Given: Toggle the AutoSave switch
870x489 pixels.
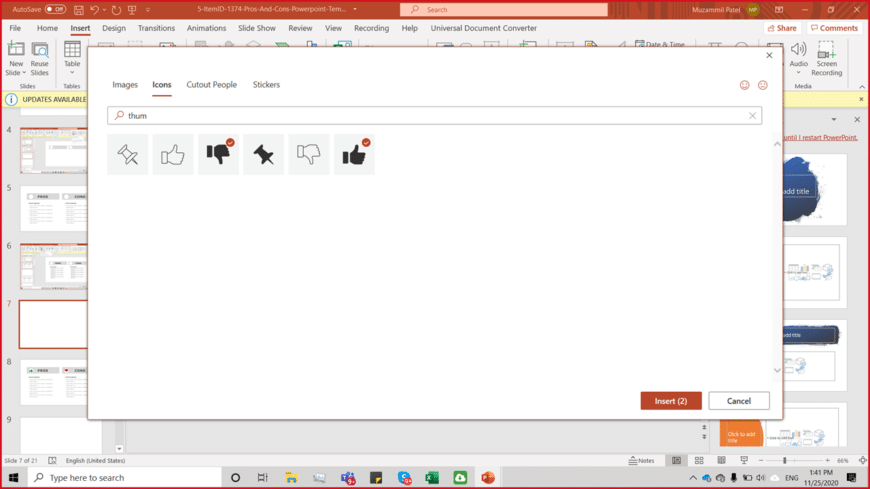Looking at the screenshot, I should pyautogui.click(x=54, y=9).
